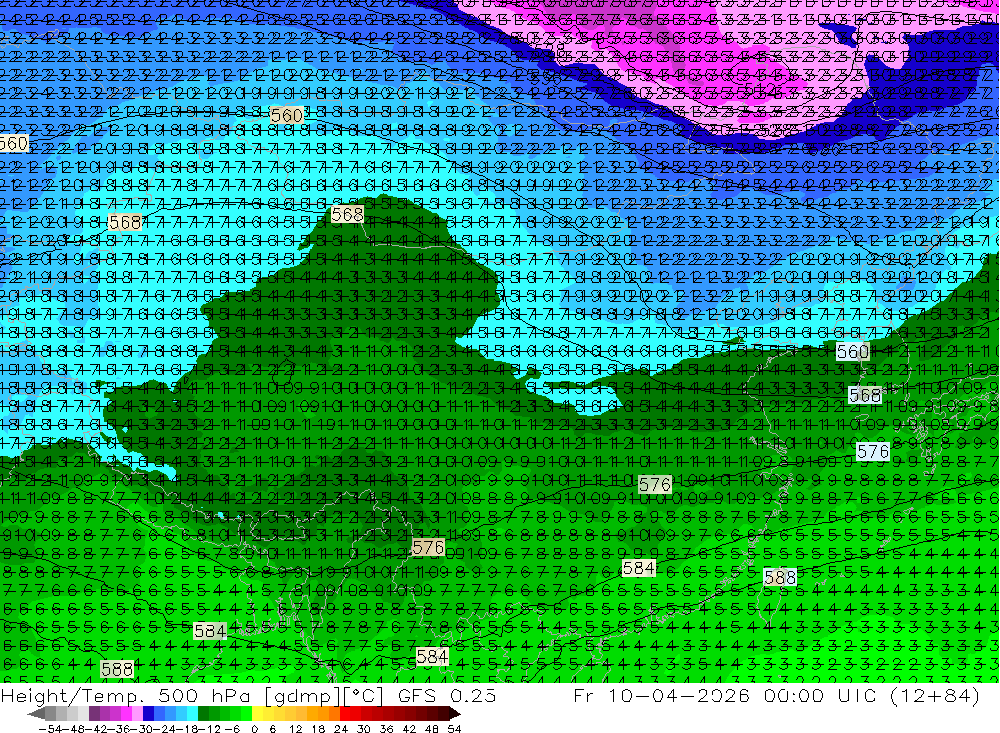Click the '-12' colorbar tick label
This screenshot has height=733, width=1000.
[x=210, y=729]
